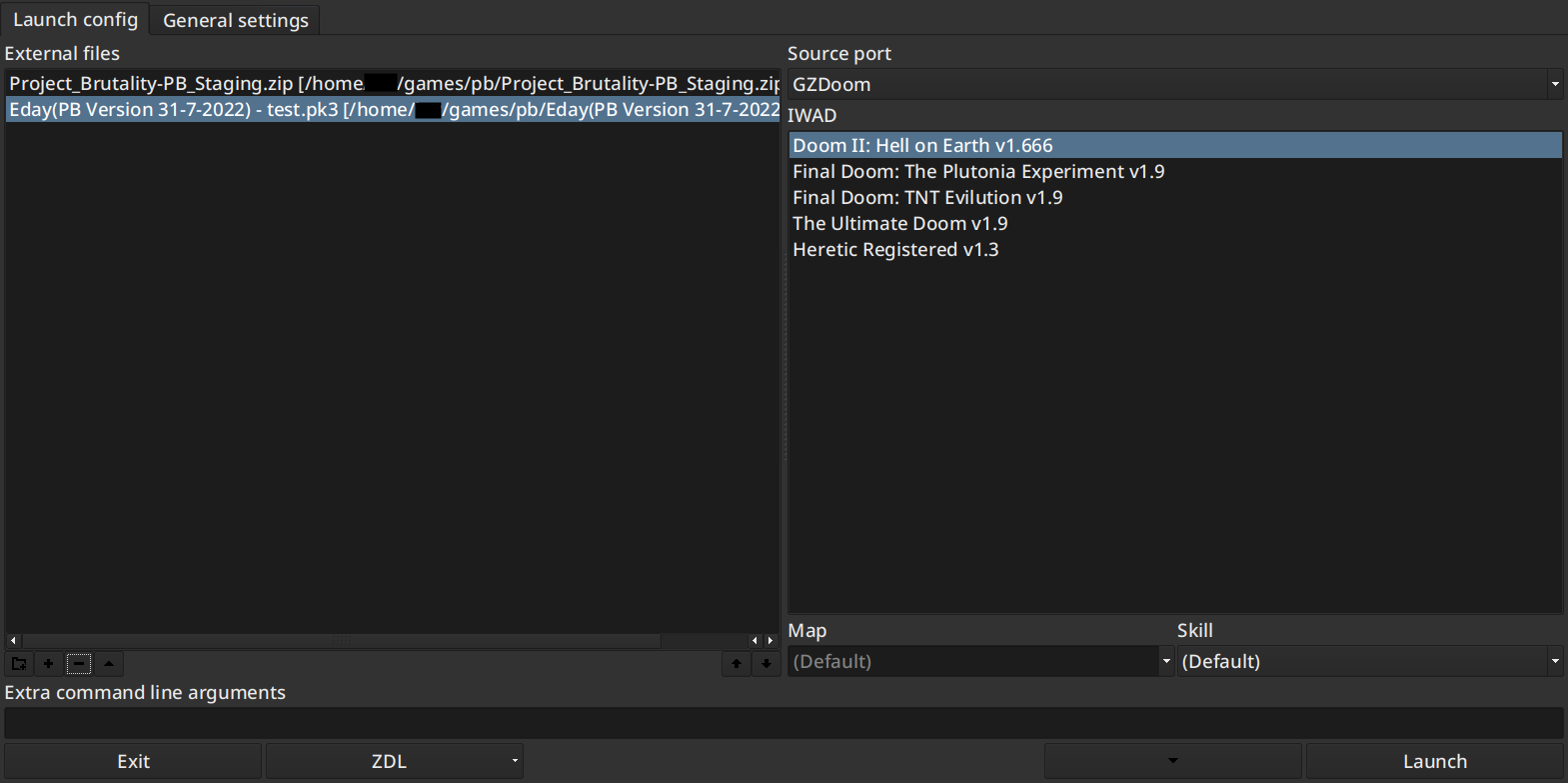The image size is (1568, 783).
Task: Click the rightmost scroll arrow of the file list
Action: coord(771,640)
